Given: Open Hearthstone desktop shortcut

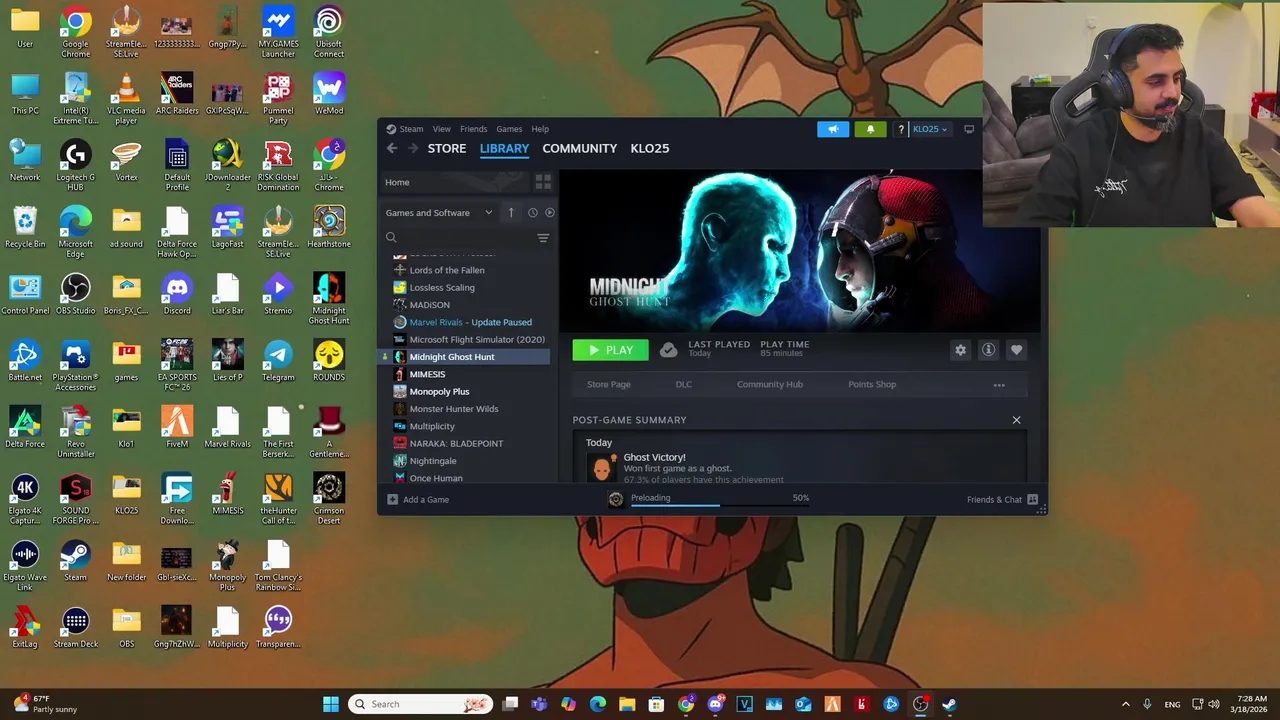Looking at the screenshot, I should (329, 227).
